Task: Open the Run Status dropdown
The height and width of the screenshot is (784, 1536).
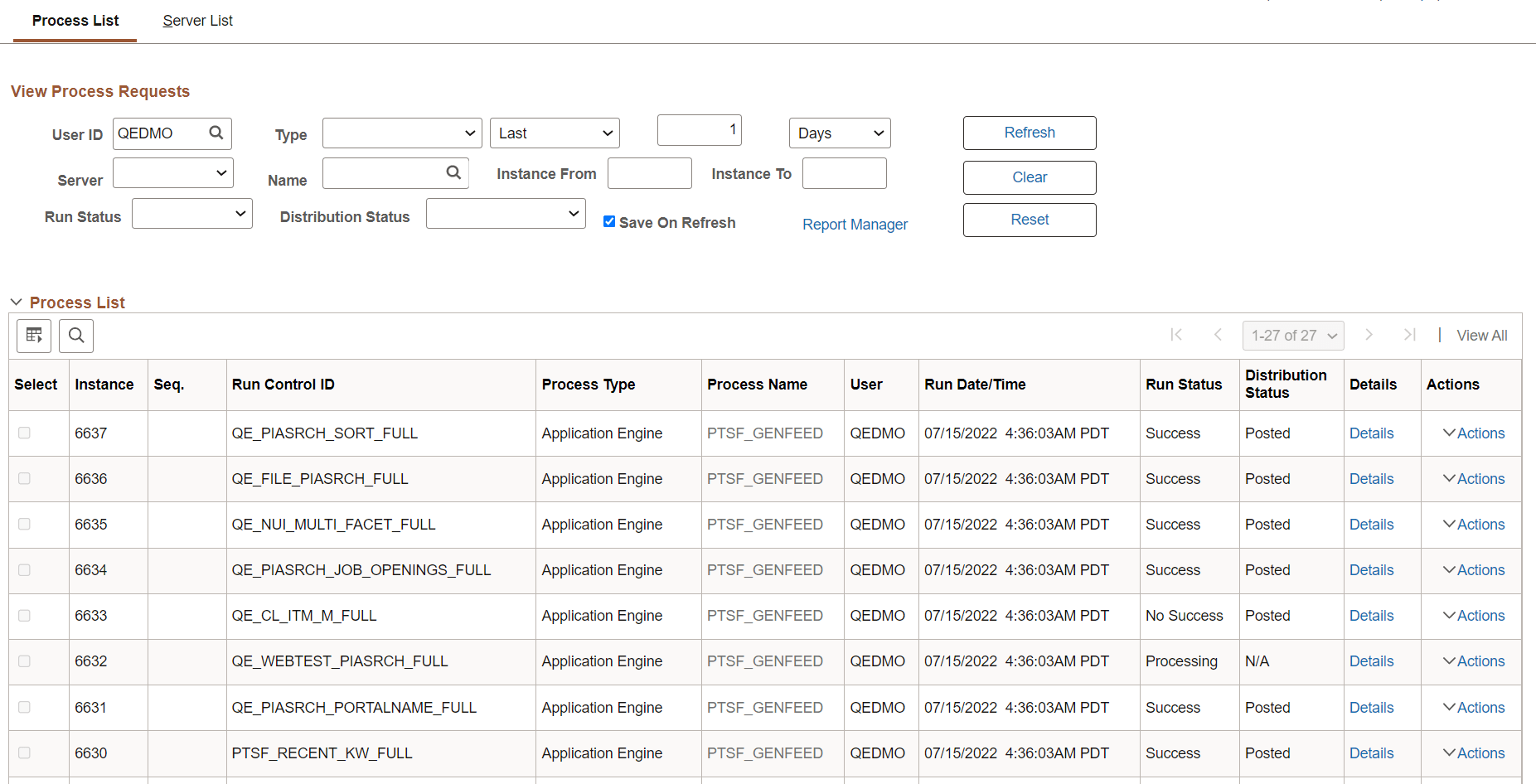Action: point(191,213)
